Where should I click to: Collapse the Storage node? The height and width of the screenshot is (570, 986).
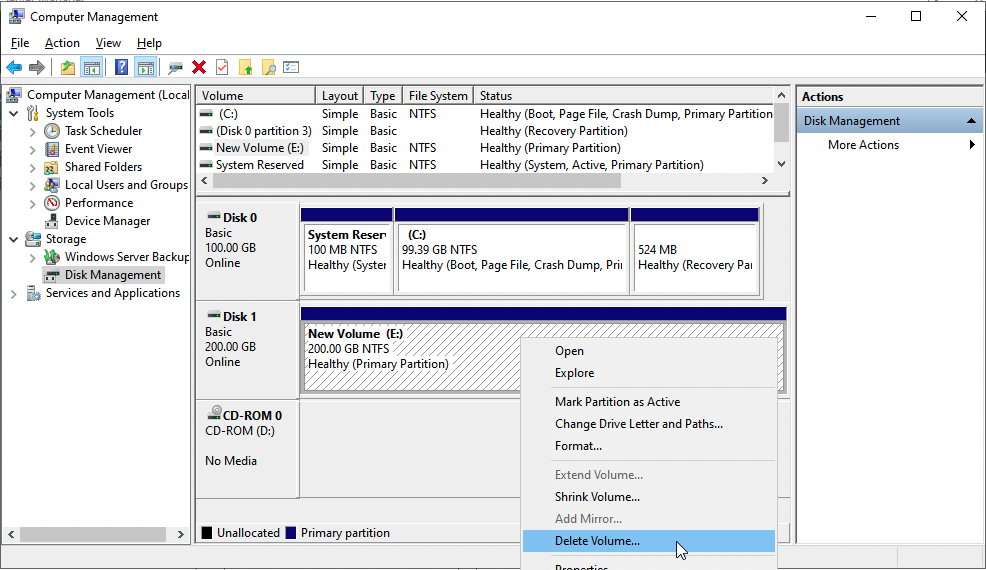point(14,239)
